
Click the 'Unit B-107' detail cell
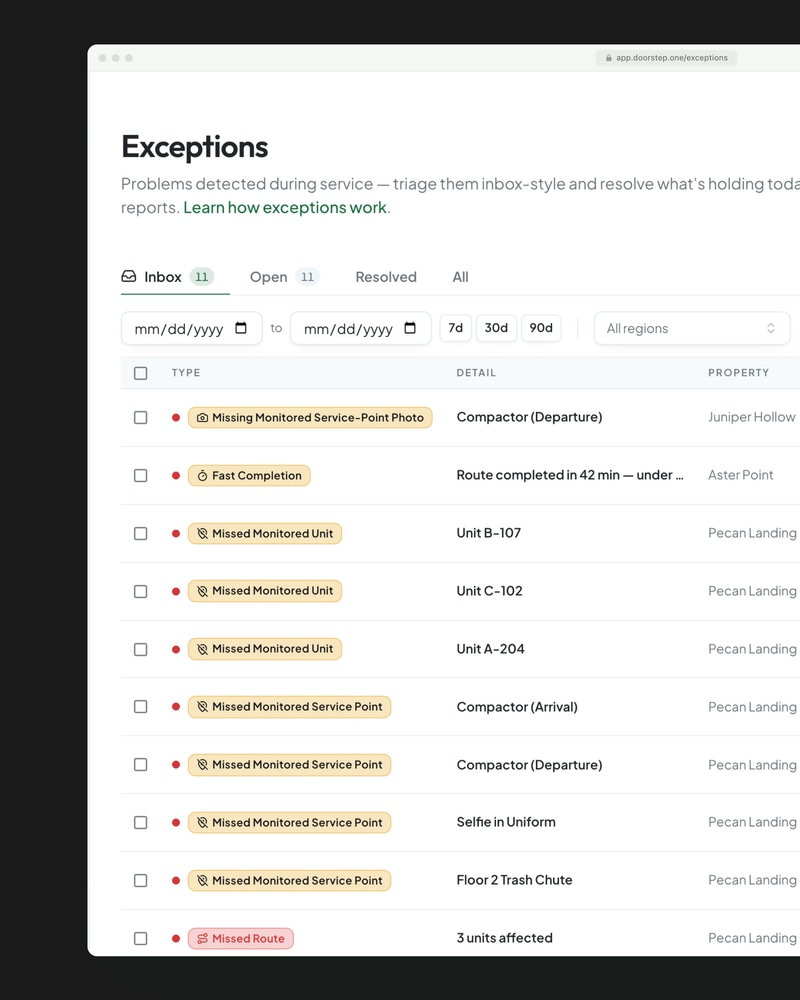pyautogui.click(x=489, y=533)
